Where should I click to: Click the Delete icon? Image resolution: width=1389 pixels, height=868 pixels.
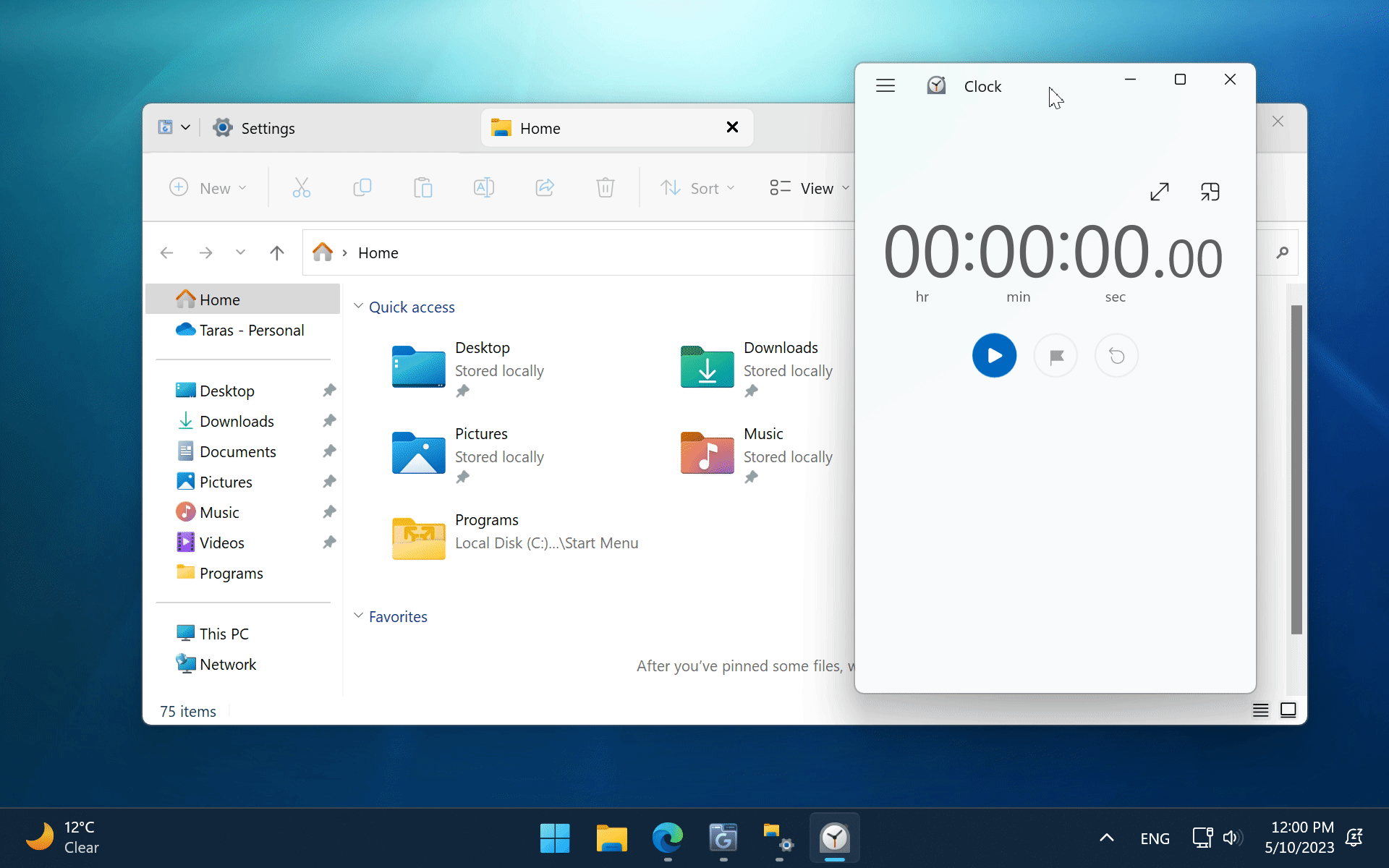coord(605,187)
